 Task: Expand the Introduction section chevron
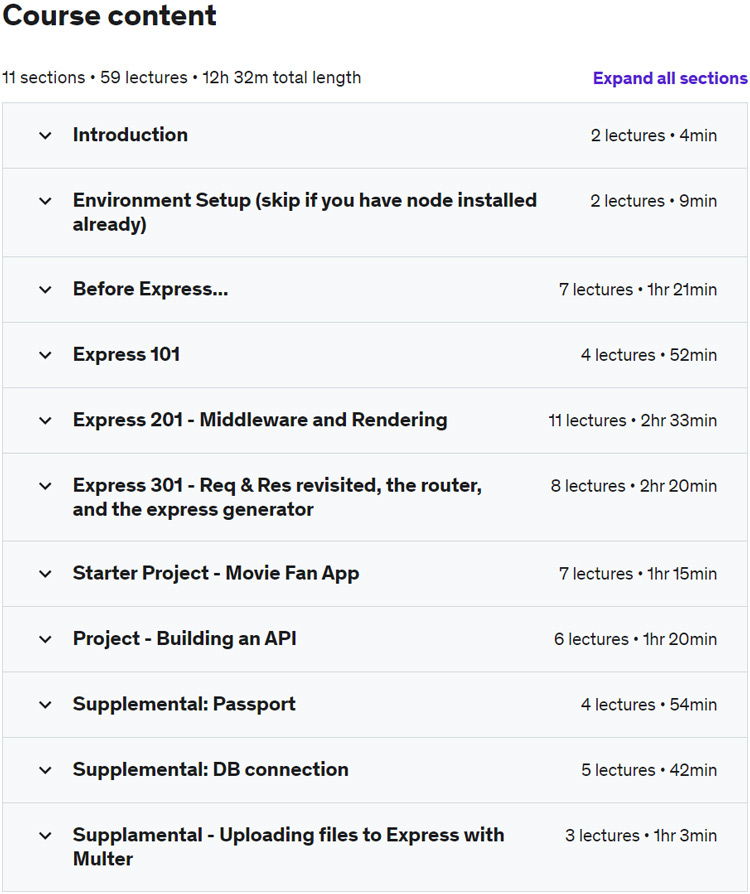(x=45, y=135)
